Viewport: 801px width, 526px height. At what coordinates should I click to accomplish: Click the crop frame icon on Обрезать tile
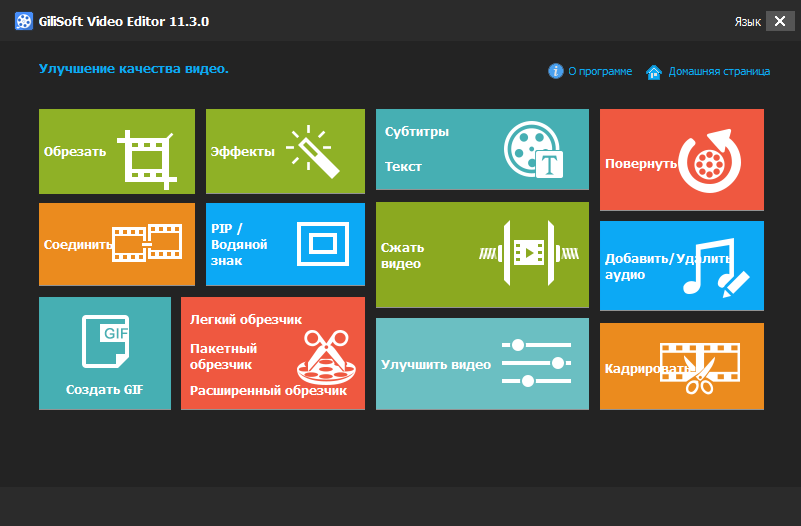[147, 160]
